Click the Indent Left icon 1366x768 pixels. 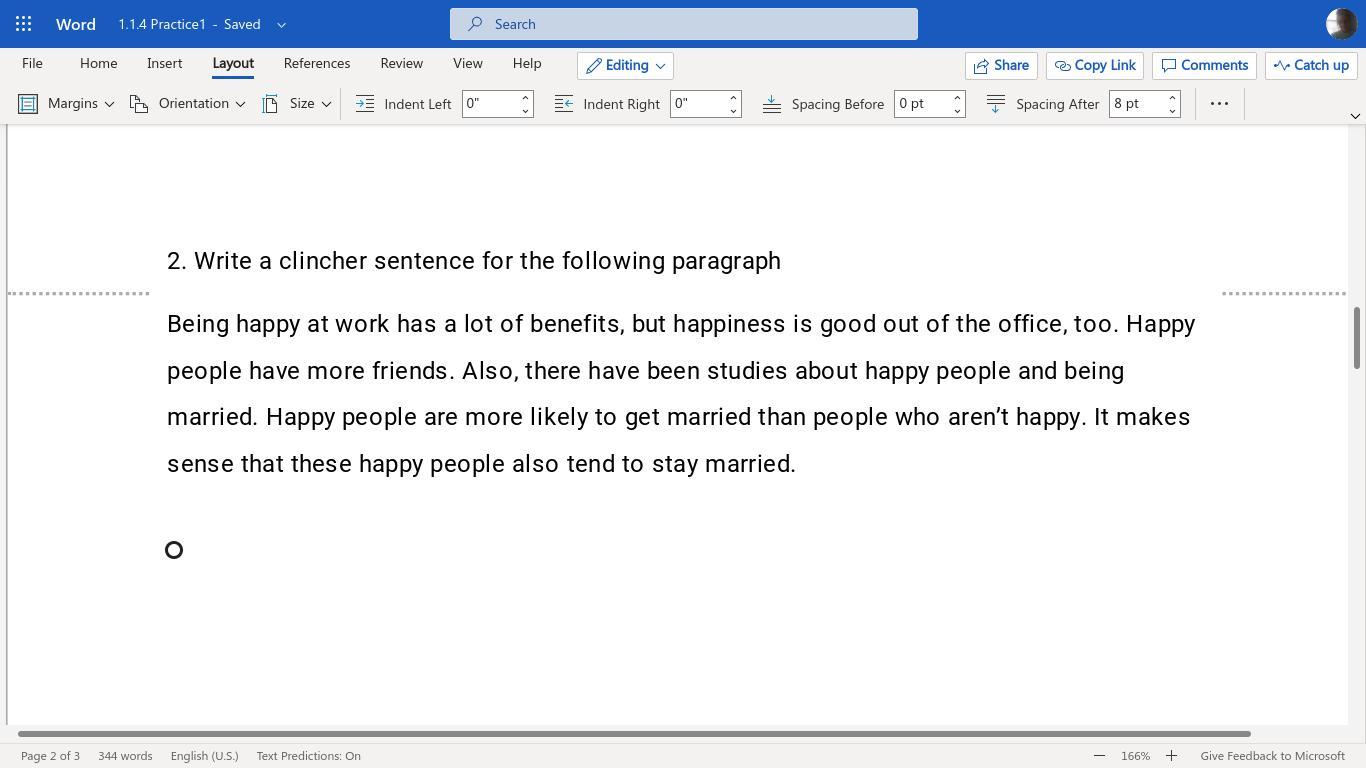(x=365, y=104)
